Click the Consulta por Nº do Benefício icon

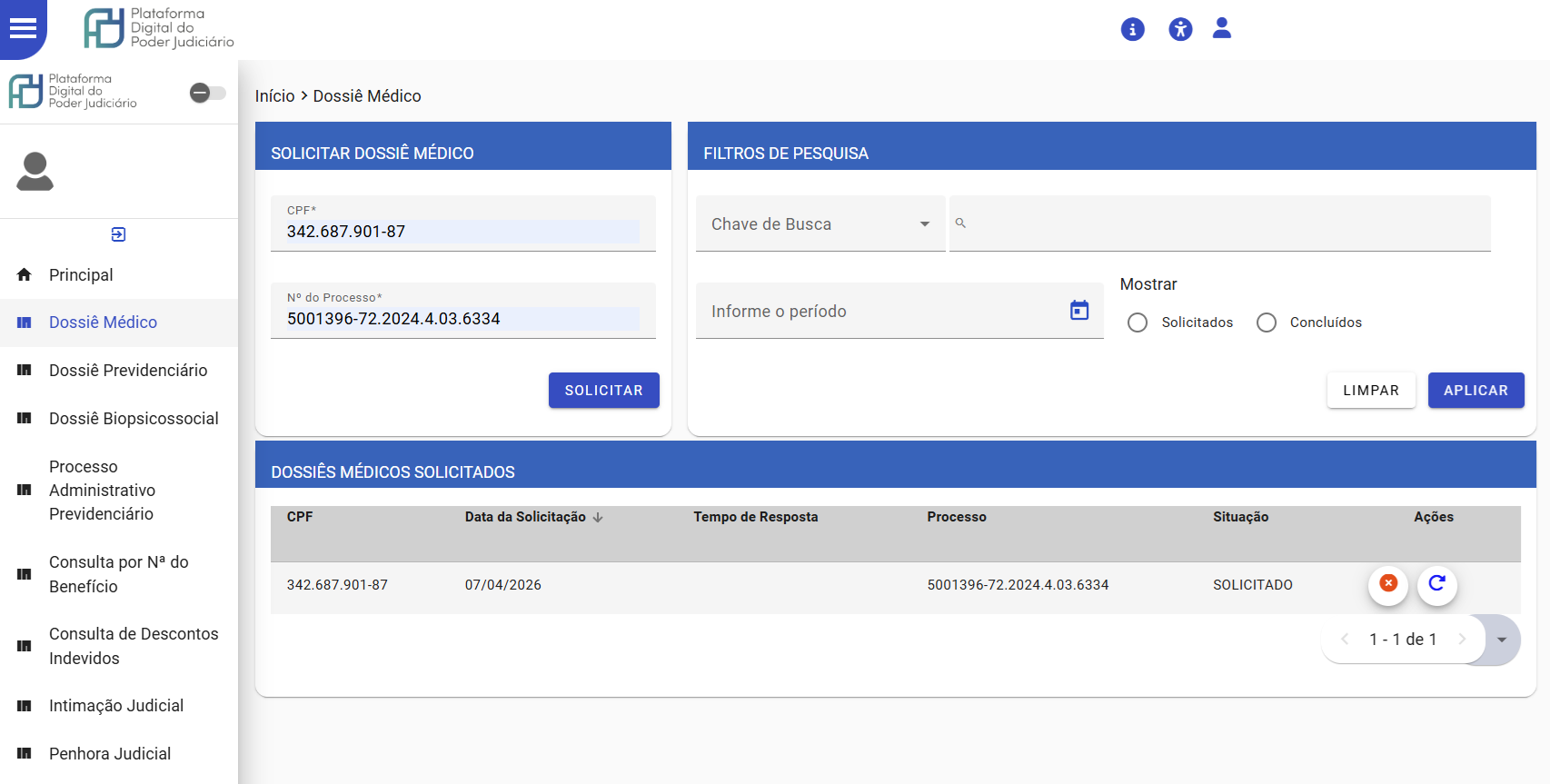pos(25,574)
